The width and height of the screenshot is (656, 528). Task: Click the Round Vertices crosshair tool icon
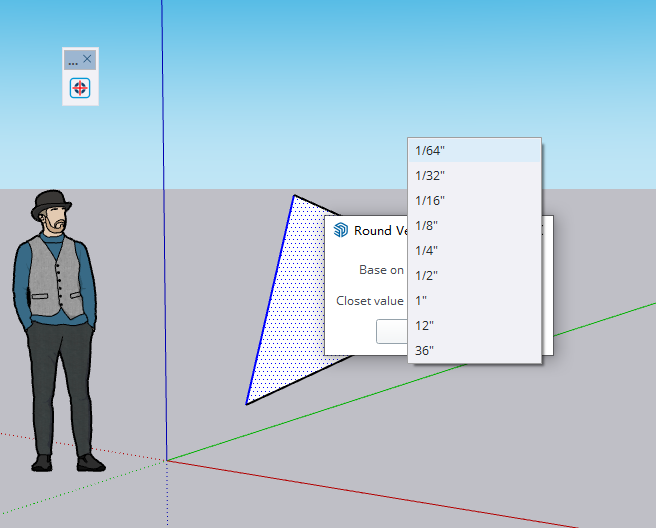[80, 88]
